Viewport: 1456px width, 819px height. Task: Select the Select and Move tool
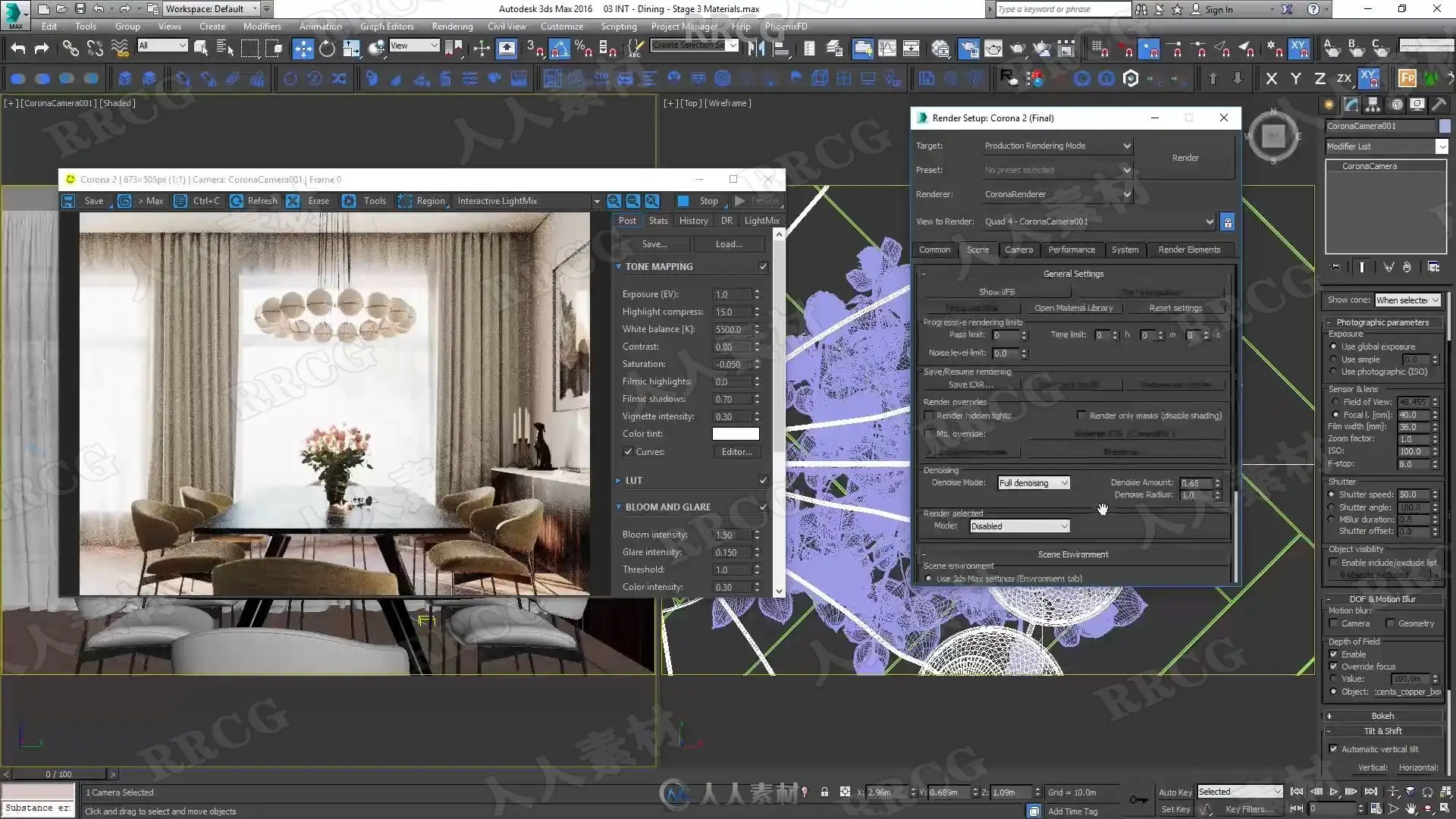pyautogui.click(x=303, y=49)
